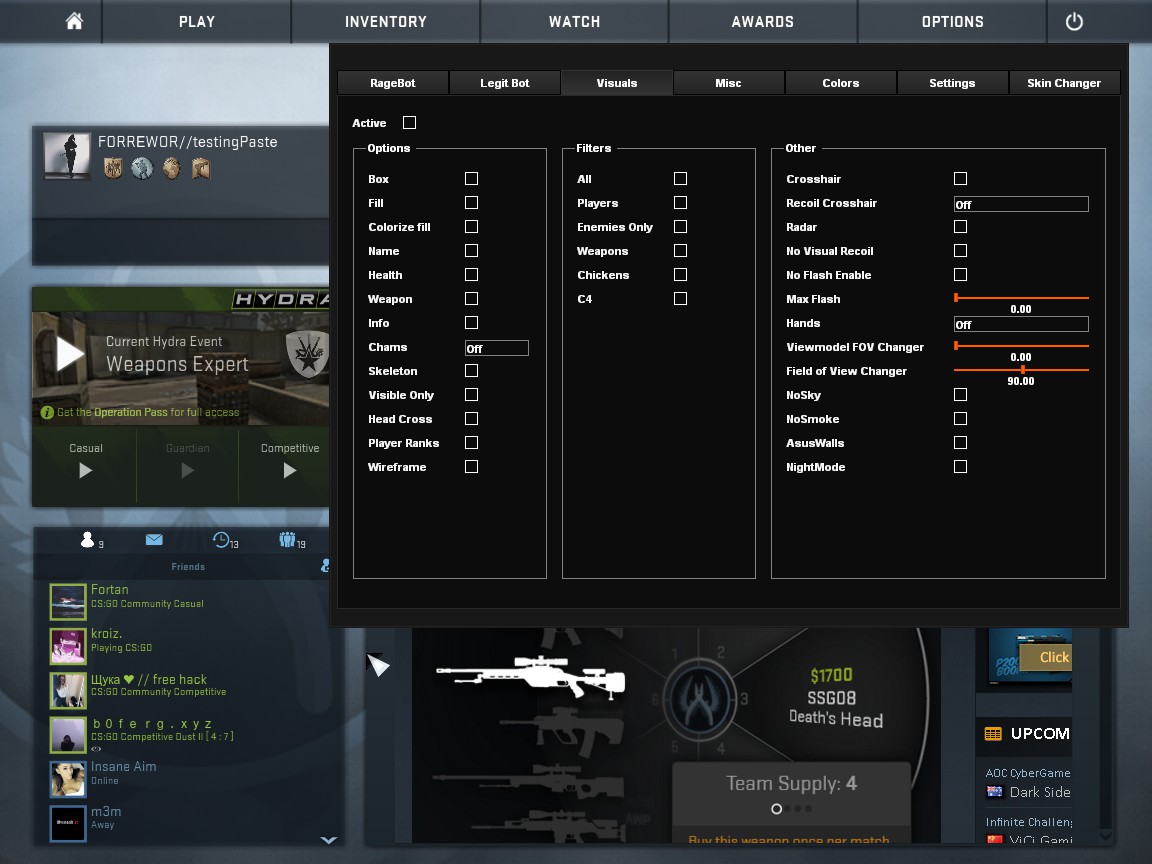
Task: Toggle the Active checkbox
Action: pyautogui.click(x=409, y=123)
